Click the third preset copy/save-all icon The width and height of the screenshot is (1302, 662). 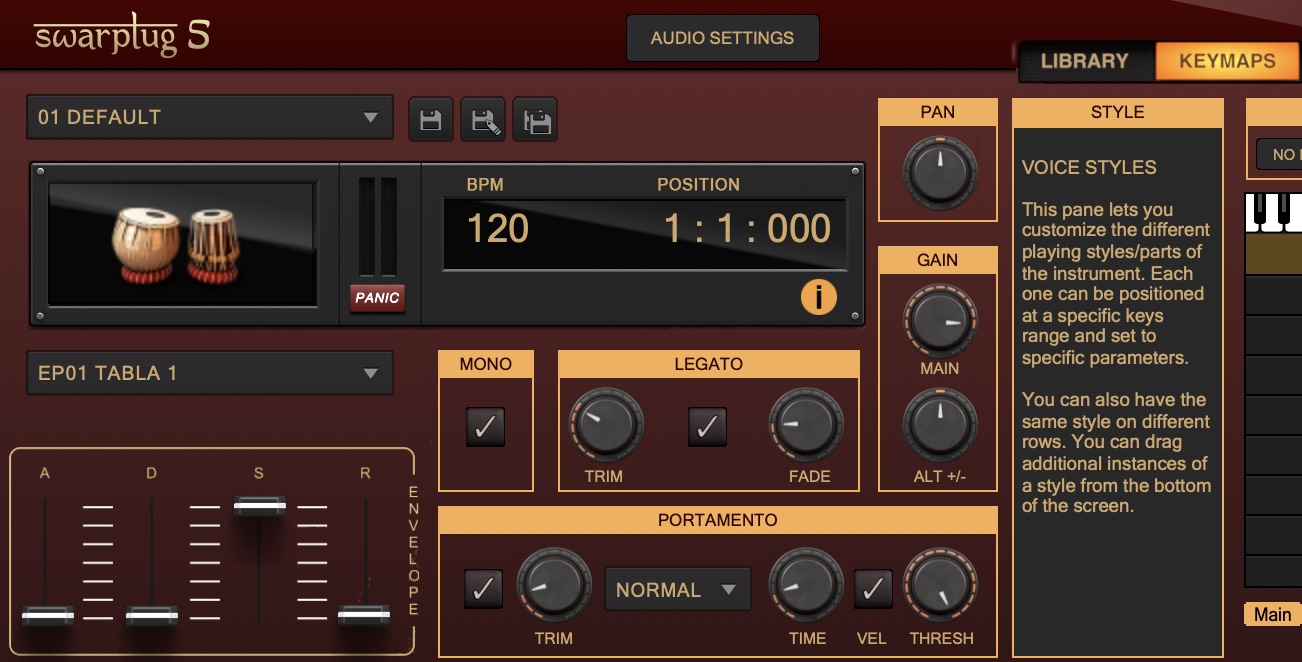pyautogui.click(x=537, y=121)
